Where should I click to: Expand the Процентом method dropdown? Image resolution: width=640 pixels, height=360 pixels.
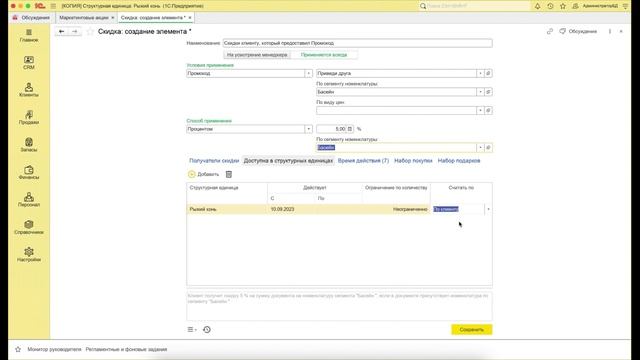(x=309, y=129)
